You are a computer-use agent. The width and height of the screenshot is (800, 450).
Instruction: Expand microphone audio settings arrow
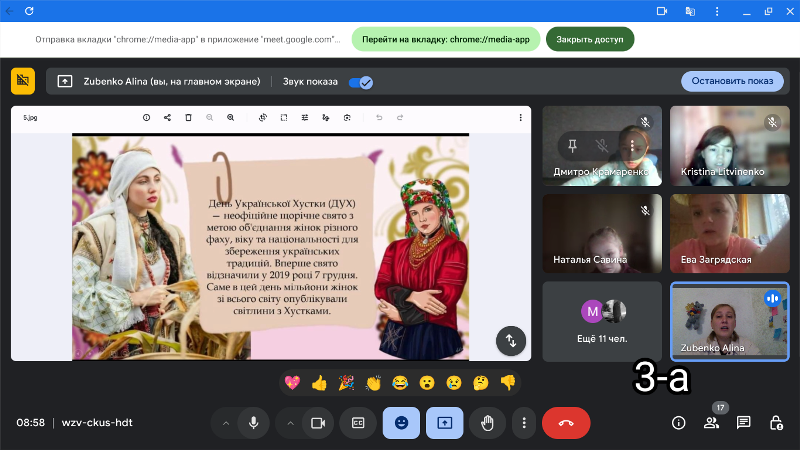[x=226, y=423]
